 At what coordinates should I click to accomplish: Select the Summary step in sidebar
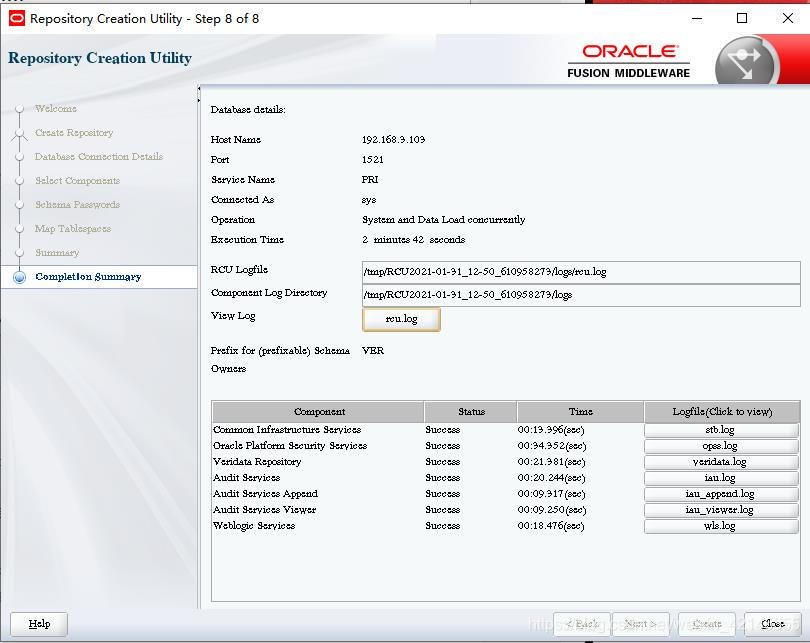tap(57, 253)
